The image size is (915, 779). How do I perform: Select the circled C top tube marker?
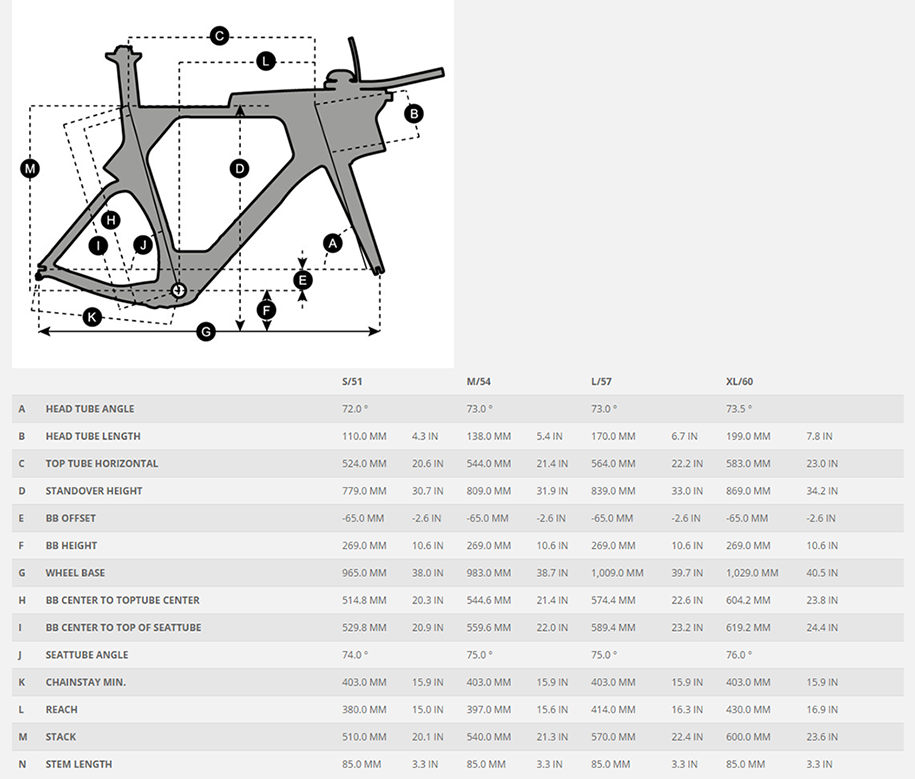[220, 36]
